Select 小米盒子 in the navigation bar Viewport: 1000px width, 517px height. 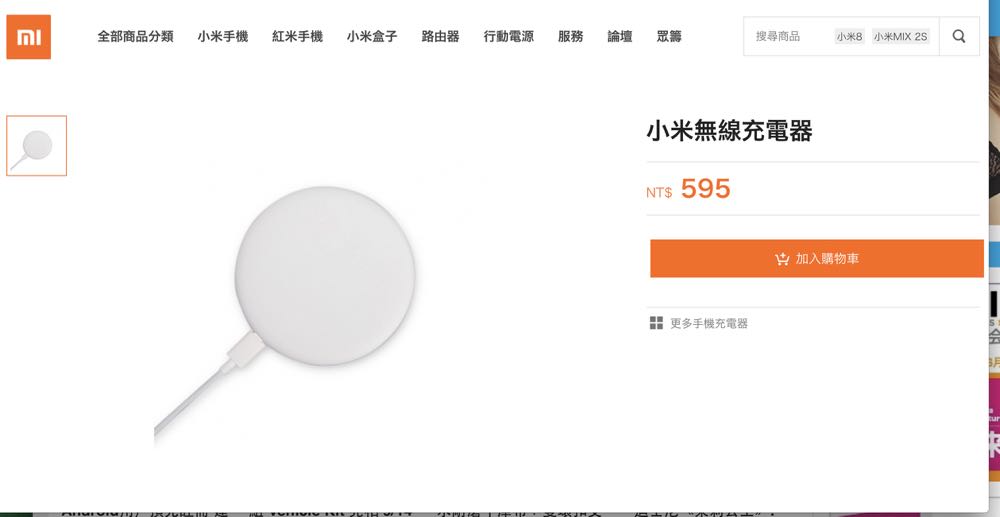point(372,37)
